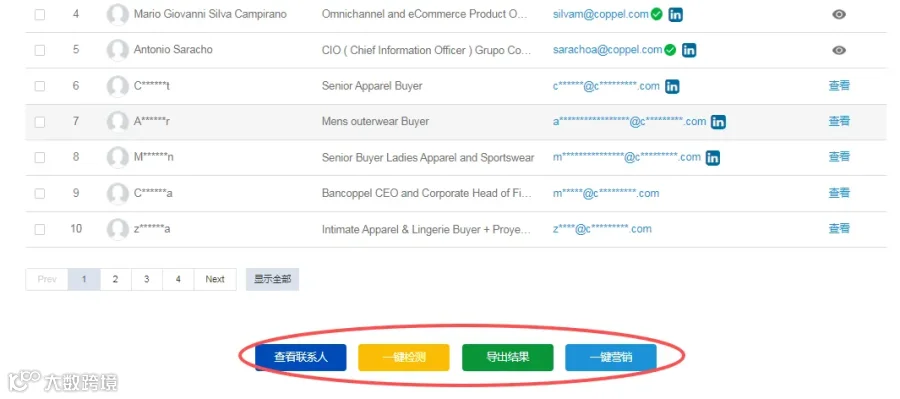Go to page 4
The width and height of the screenshot is (900, 399).
point(178,280)
